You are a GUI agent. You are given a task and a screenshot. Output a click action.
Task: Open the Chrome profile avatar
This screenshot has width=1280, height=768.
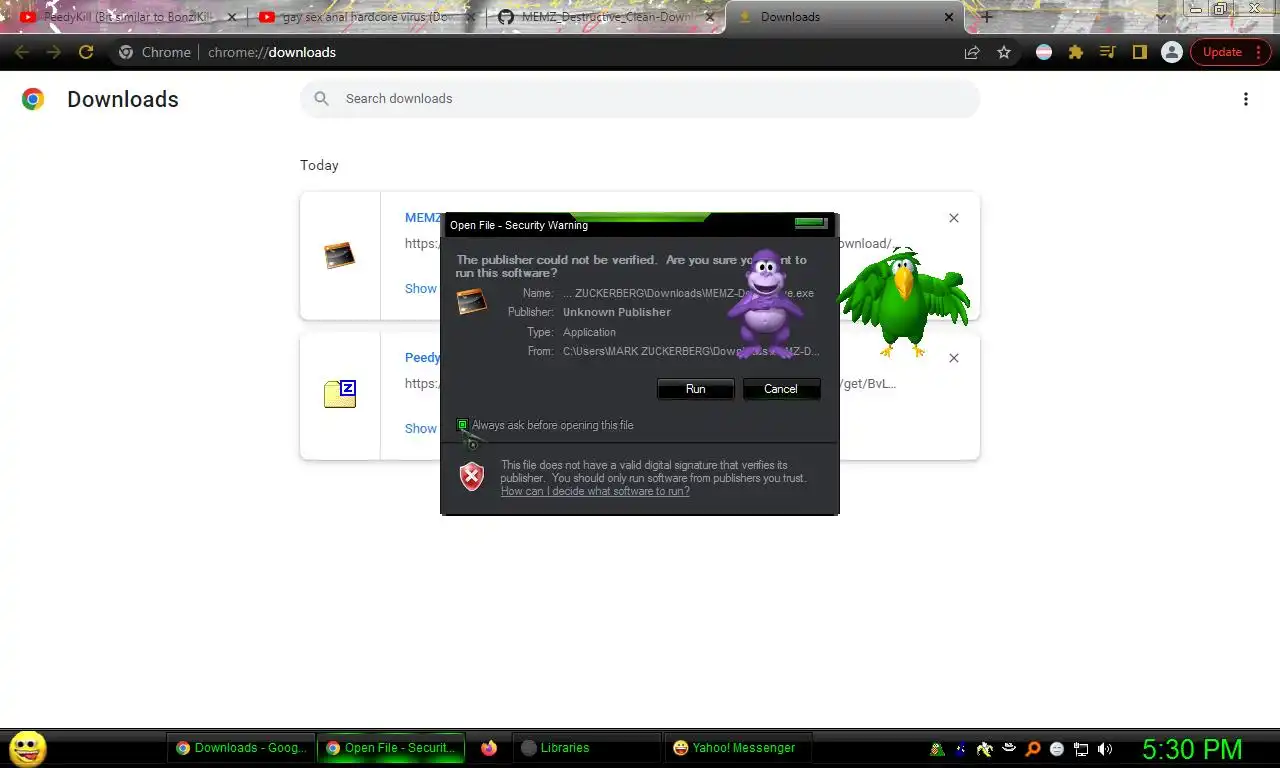click(1172, 52)
